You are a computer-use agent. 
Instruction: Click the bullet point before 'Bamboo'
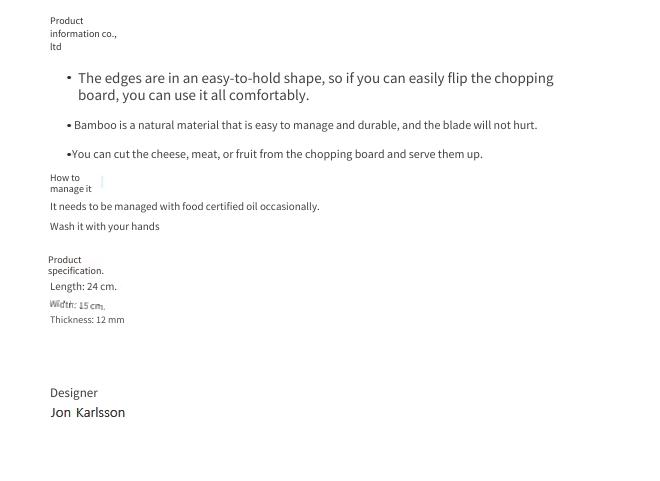pos(69,126)
